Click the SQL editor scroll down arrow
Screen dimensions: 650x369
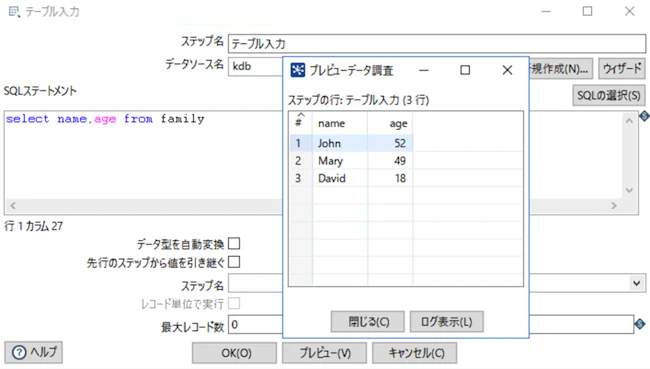click(x=629, y=190)
